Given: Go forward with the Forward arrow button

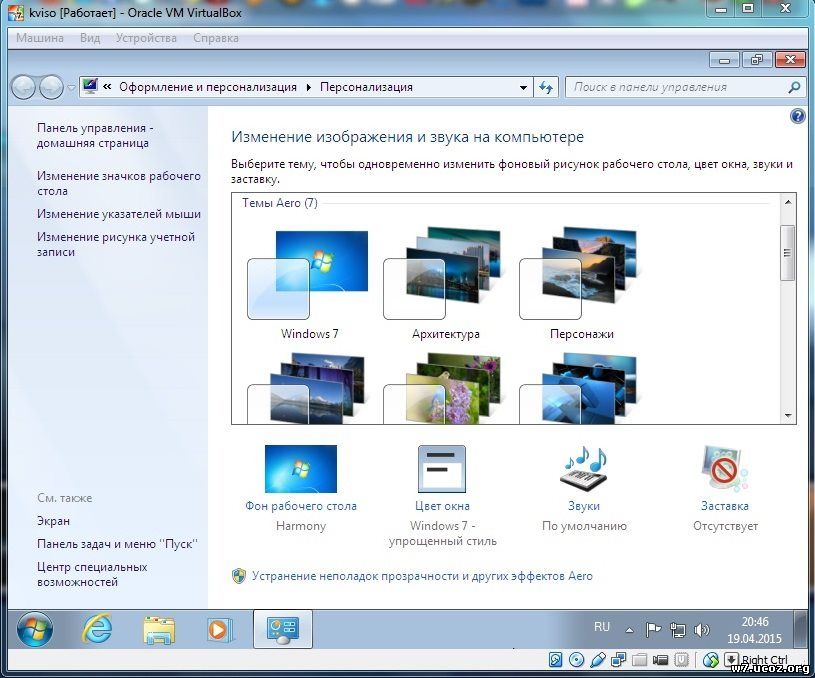Looking at the screenshot, I should tap(51, 87).
